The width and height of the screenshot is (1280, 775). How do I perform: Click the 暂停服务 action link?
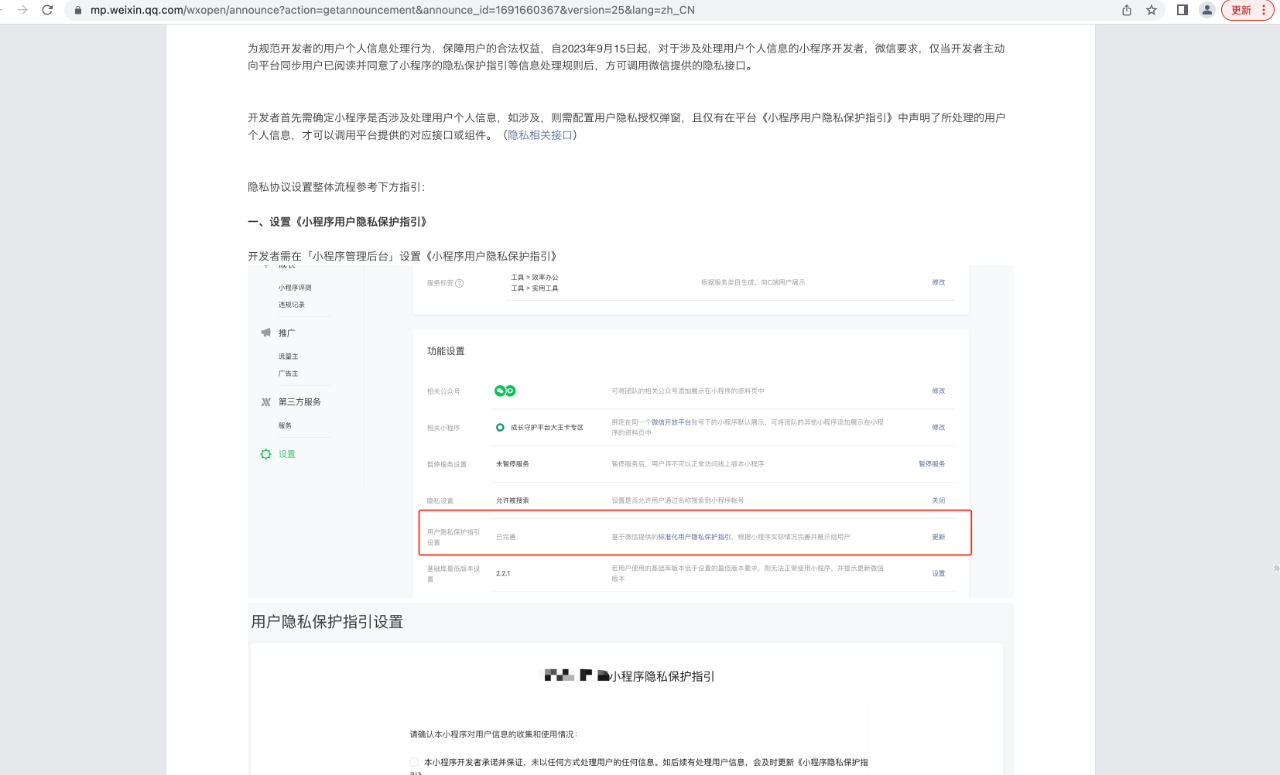click(x=932, y=464)
